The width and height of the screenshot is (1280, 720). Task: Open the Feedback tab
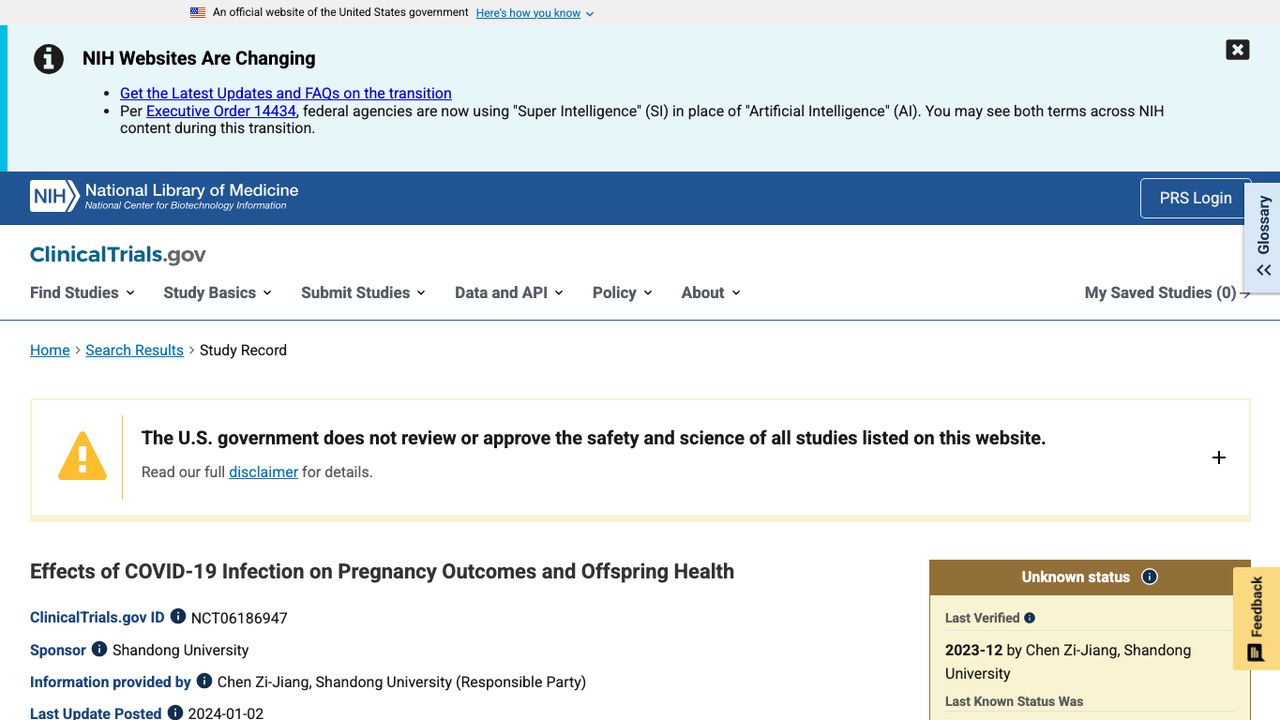(1256, 619)
